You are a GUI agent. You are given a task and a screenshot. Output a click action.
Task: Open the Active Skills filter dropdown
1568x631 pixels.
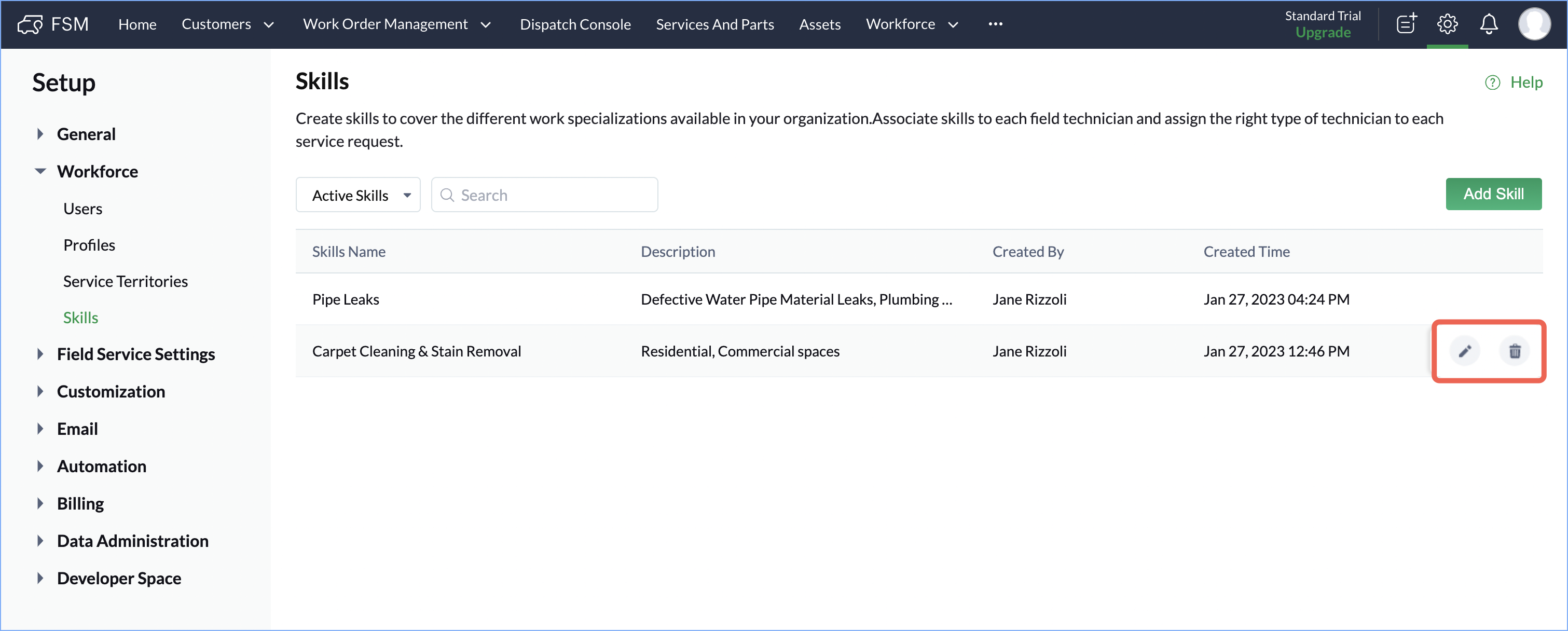[358, 195]
